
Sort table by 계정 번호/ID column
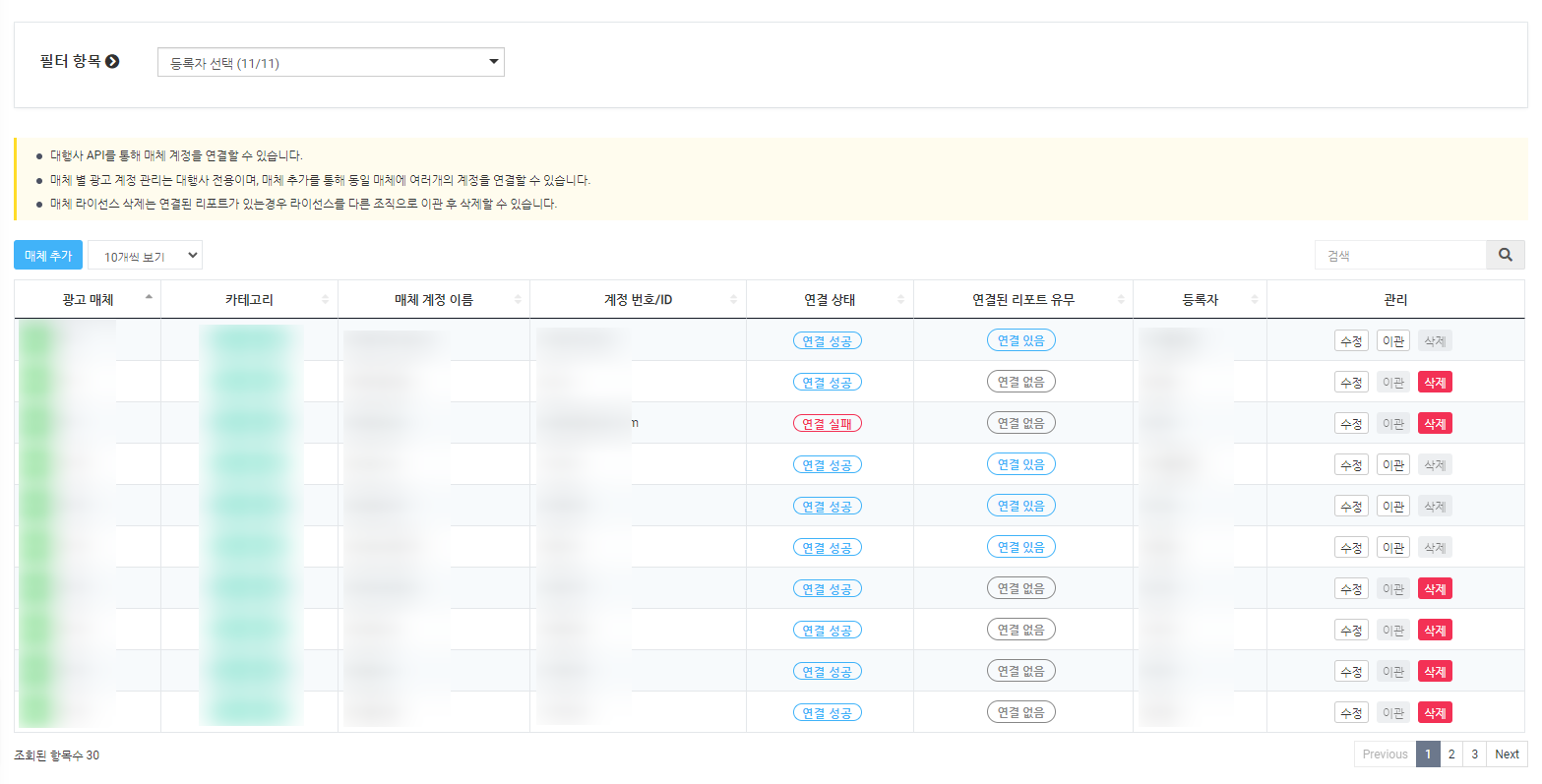(x=638, y=299)
